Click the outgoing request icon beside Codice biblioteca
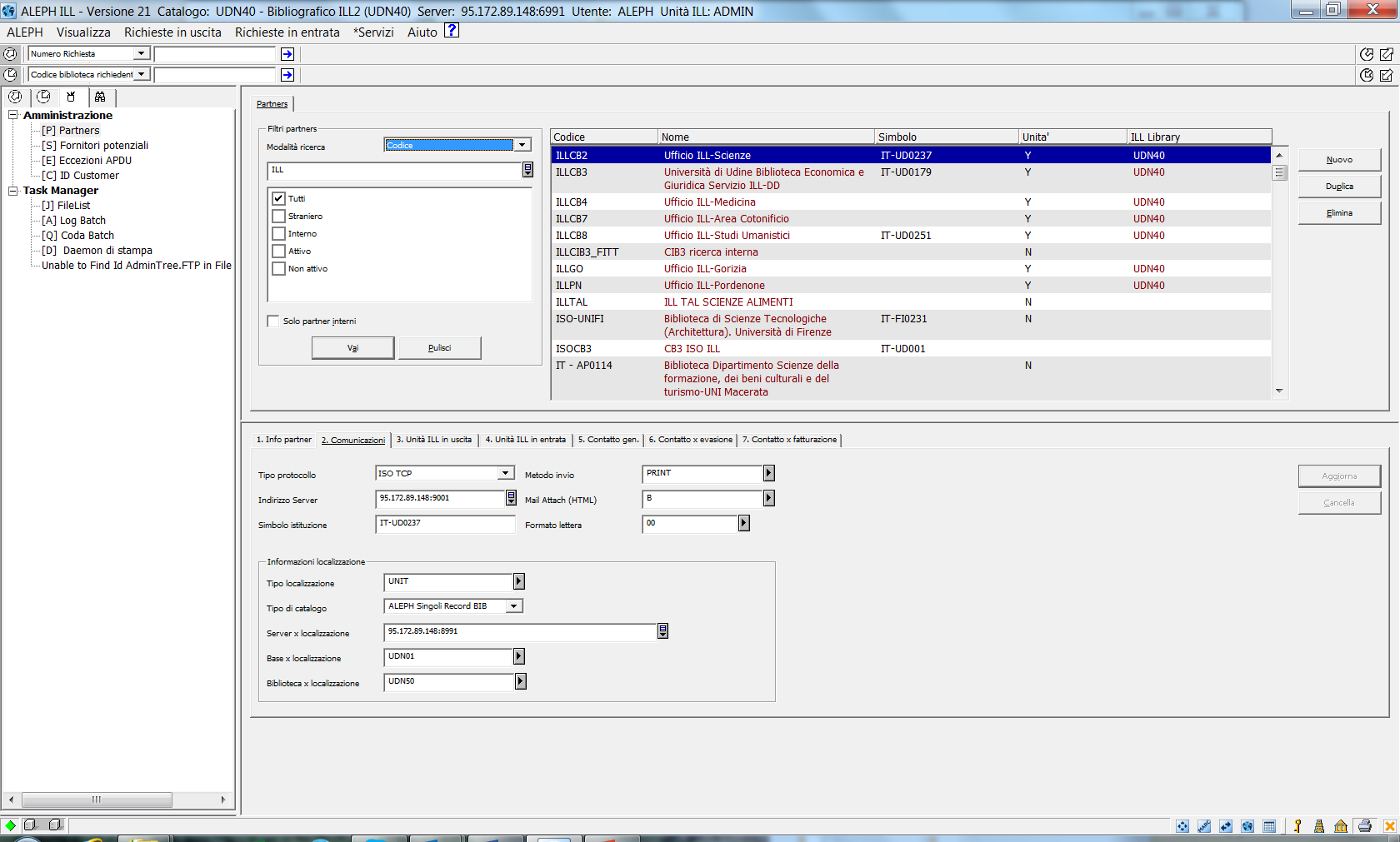The width and height of the screenshot is (1400, 842). 10,75
